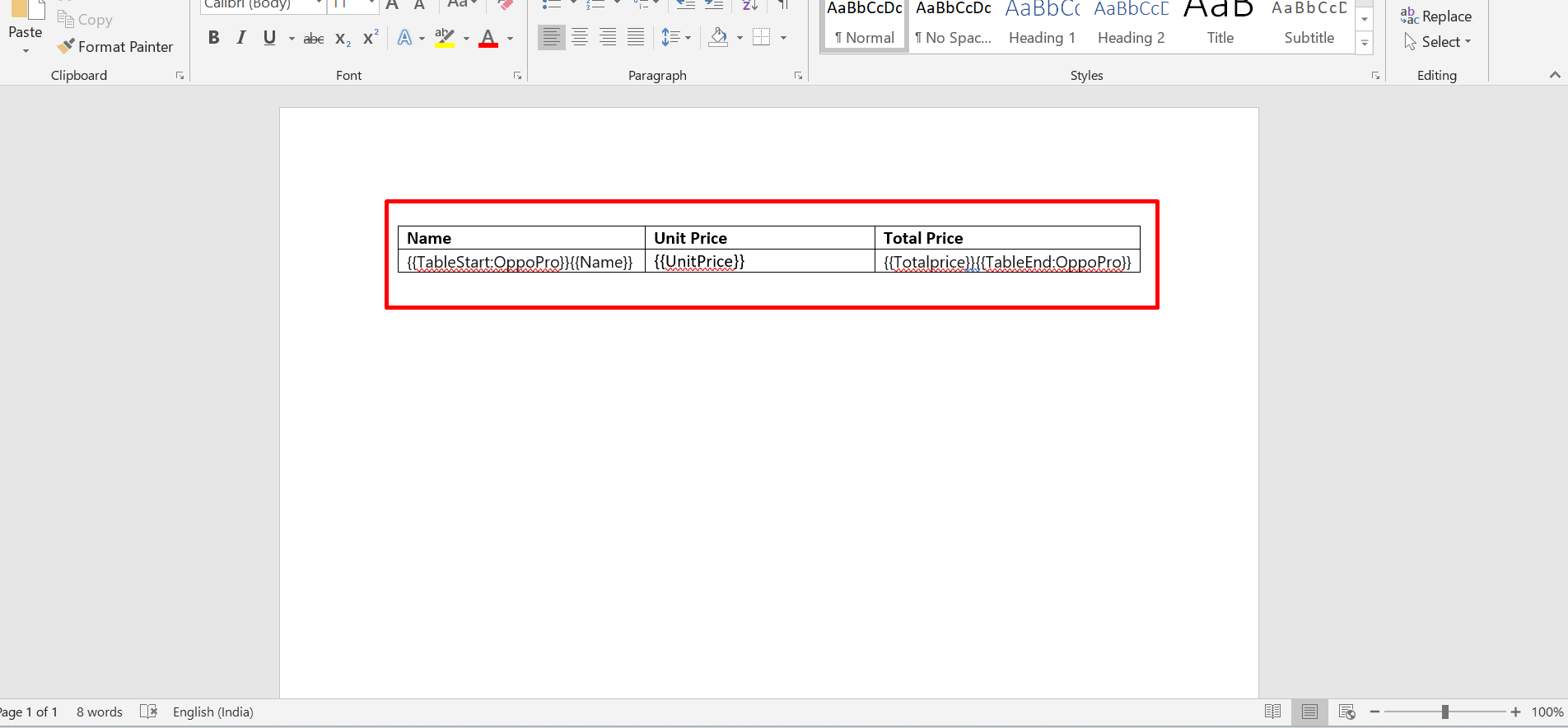Center align the paragraph
1568x728 pixels.
click(580, 38)
